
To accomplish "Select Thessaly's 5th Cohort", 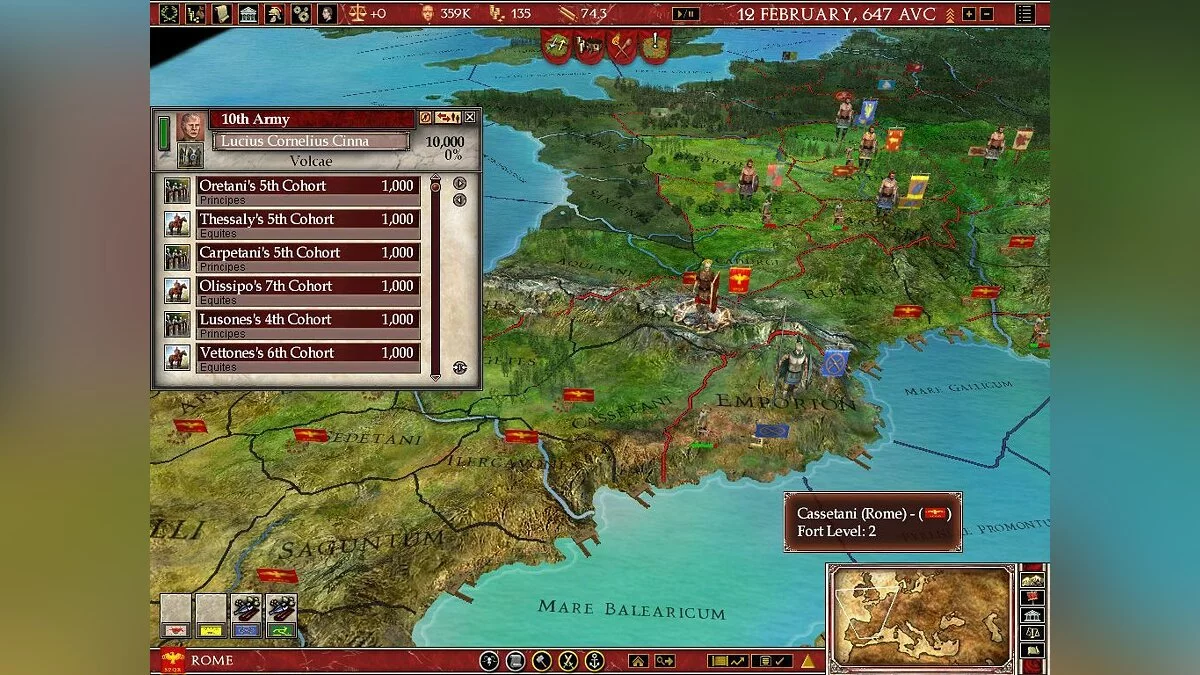I will pos(306,222).
